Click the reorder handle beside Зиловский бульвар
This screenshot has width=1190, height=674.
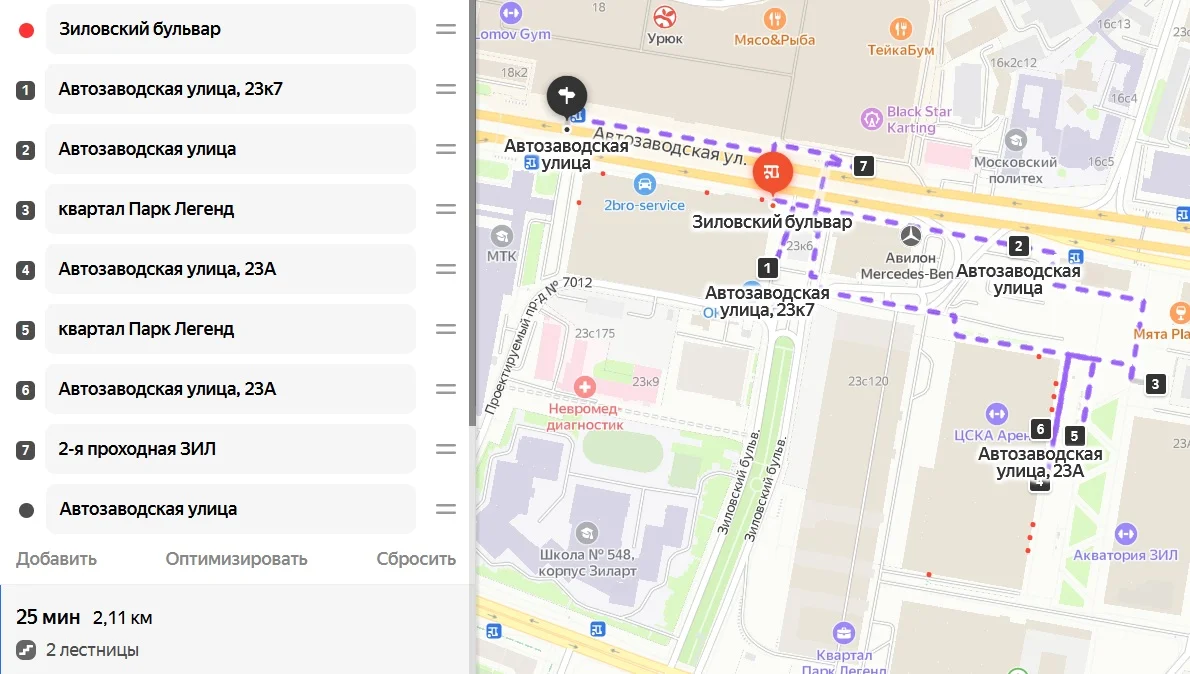[445, 29]
